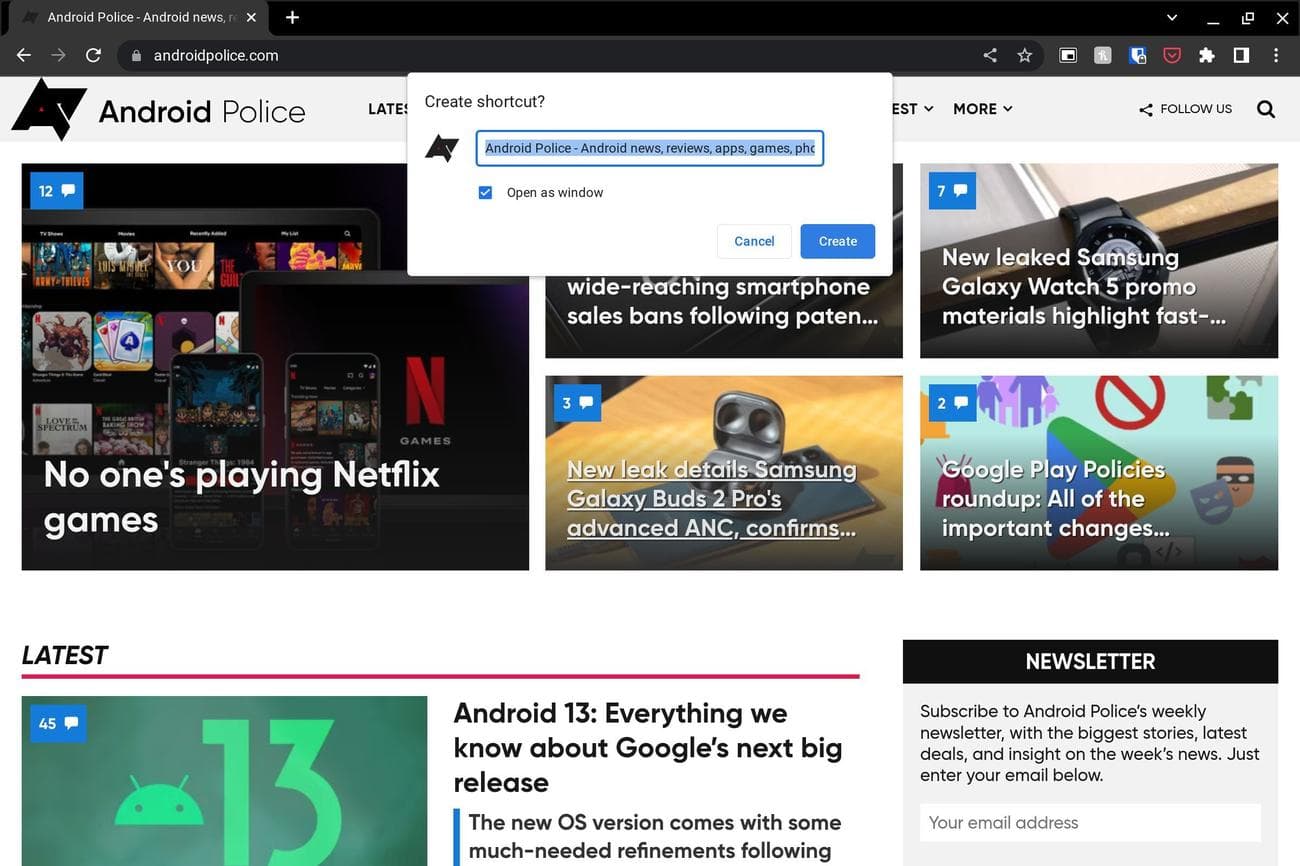Screen dimensions: 1300x866
Task: Reload the page with the refresh icon
Action: pos(93,56)
